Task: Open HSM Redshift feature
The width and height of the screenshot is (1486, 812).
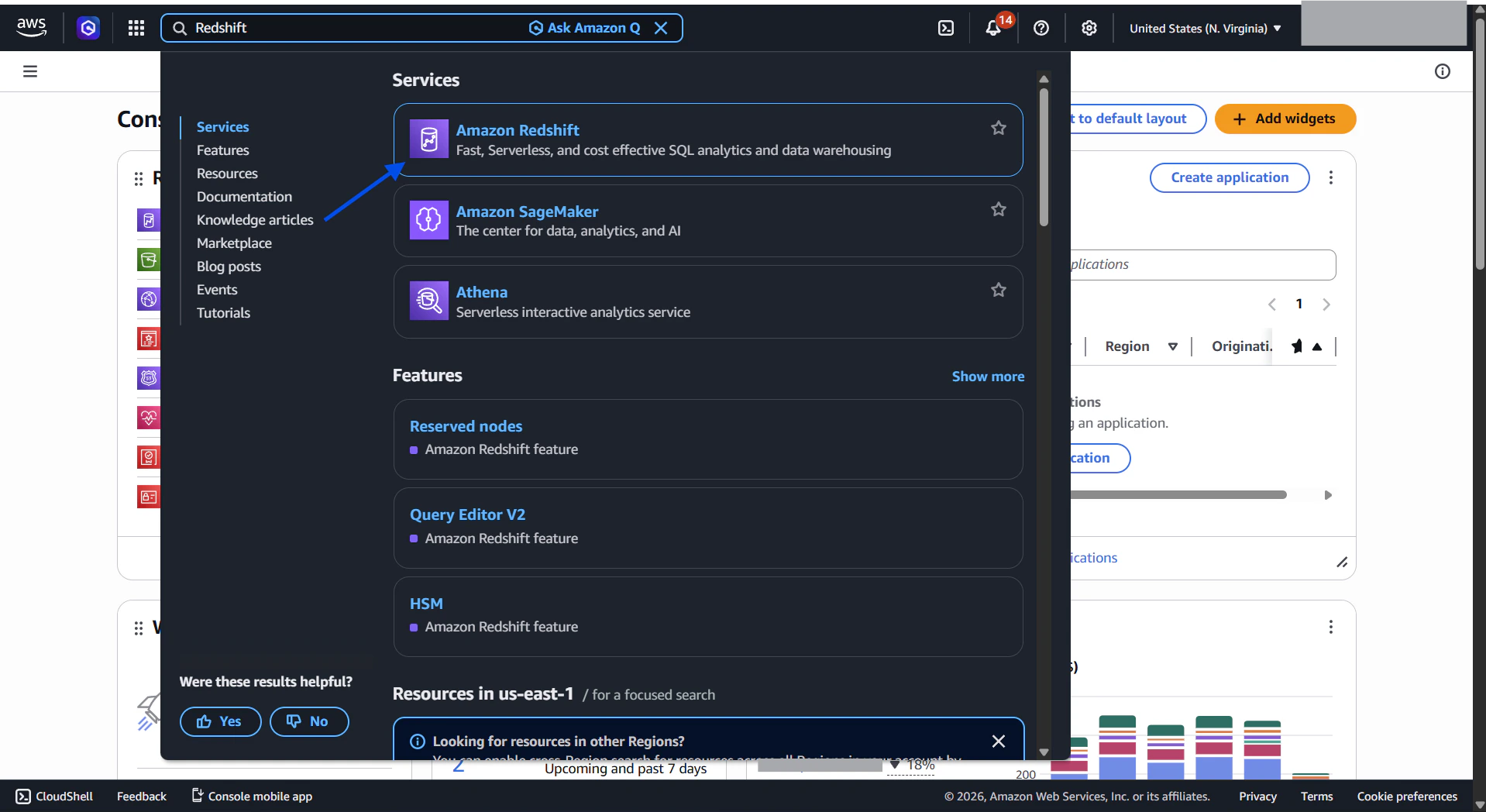Action: click(x=426, y=604)
